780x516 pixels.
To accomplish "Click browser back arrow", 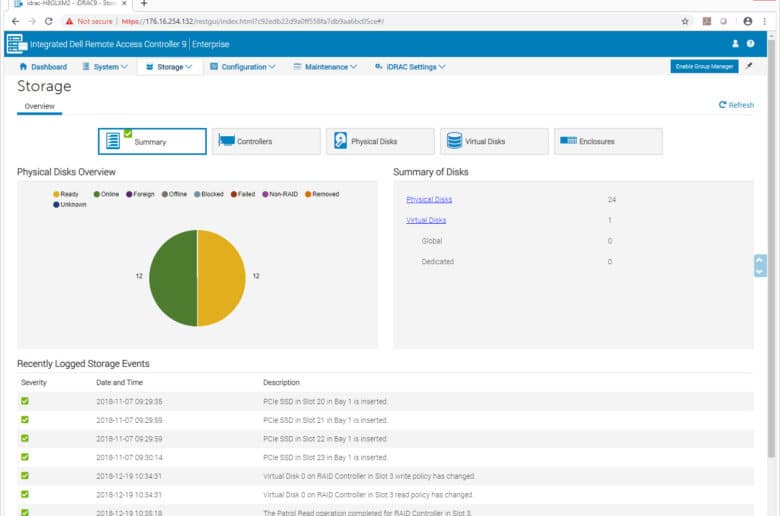I will 15,21.
